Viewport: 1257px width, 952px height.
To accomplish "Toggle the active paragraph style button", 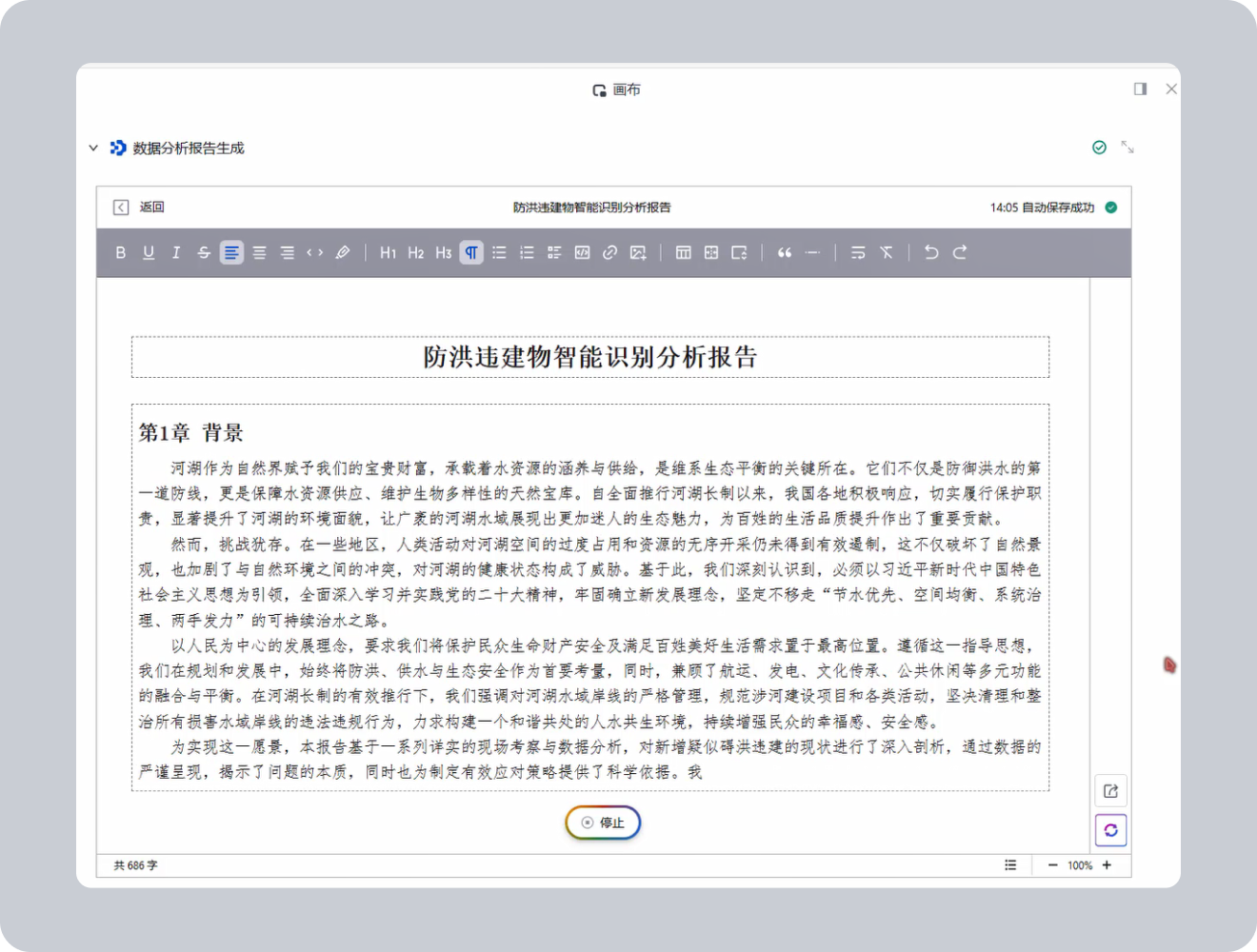I will click(x=471, y=252).
